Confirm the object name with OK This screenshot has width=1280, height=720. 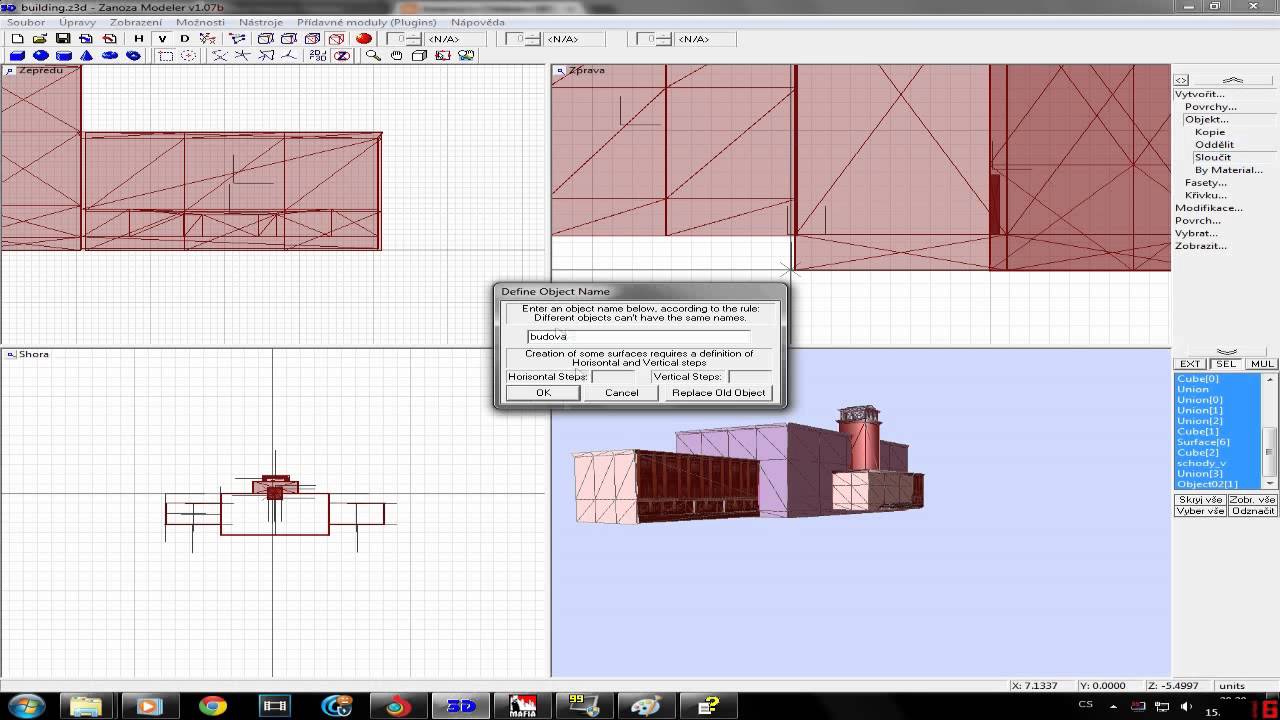(543, 392)
